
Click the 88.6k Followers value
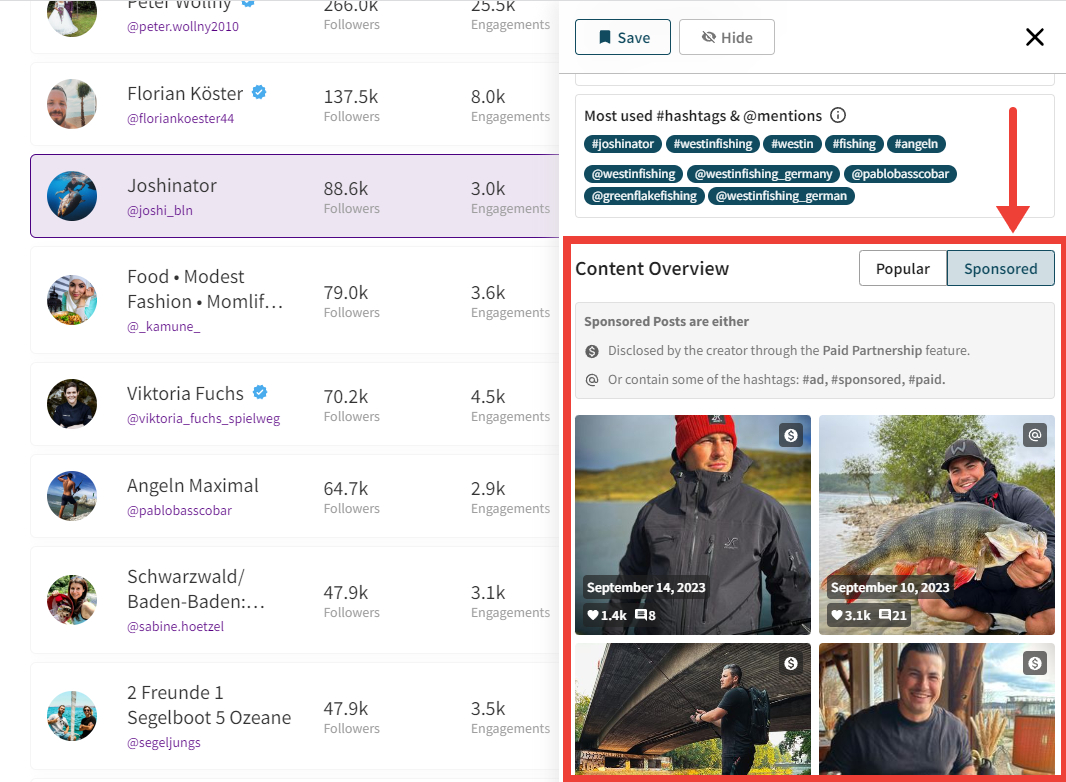coord(346,188)
